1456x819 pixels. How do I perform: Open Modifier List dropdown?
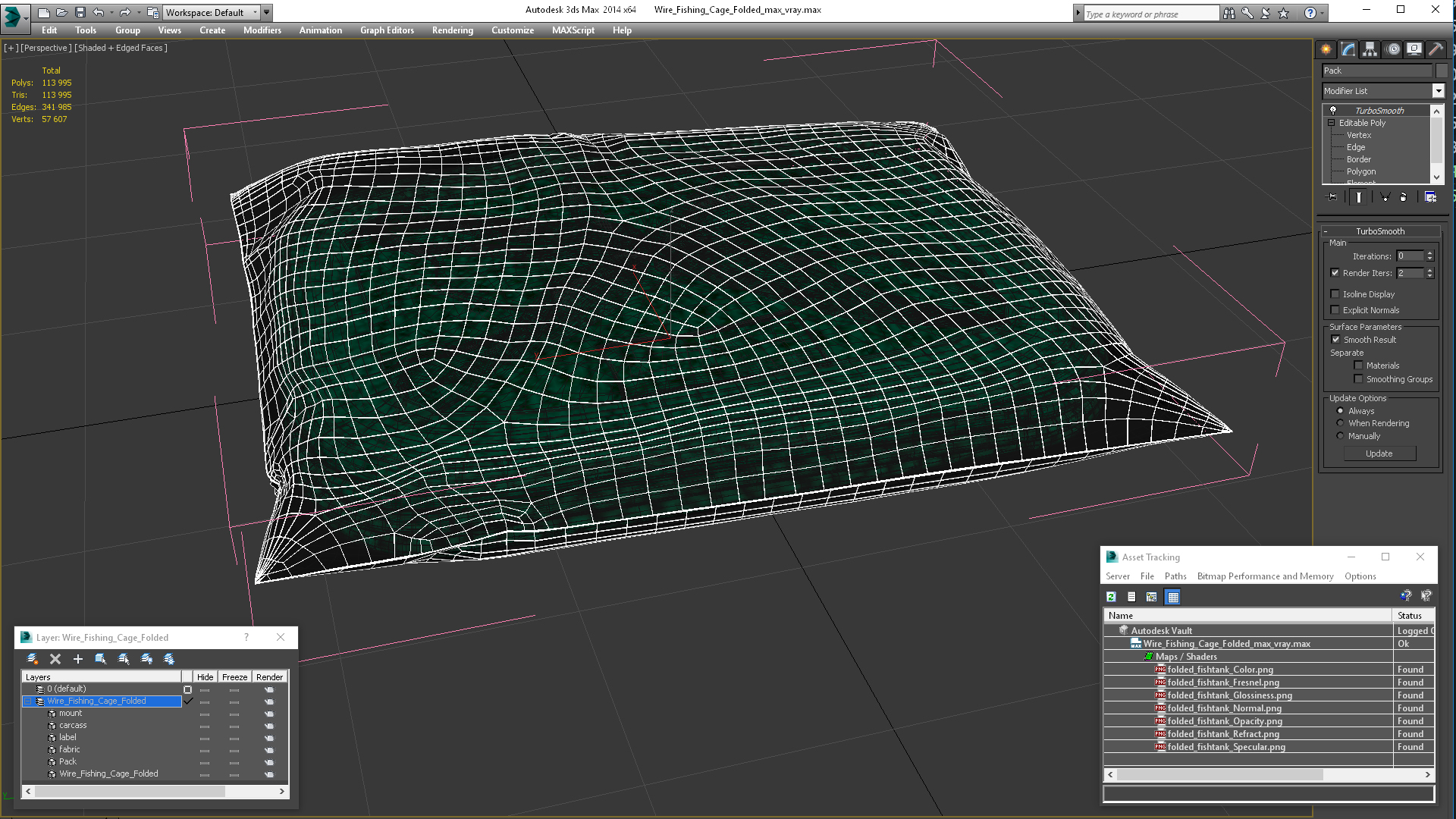(1438, 91)
